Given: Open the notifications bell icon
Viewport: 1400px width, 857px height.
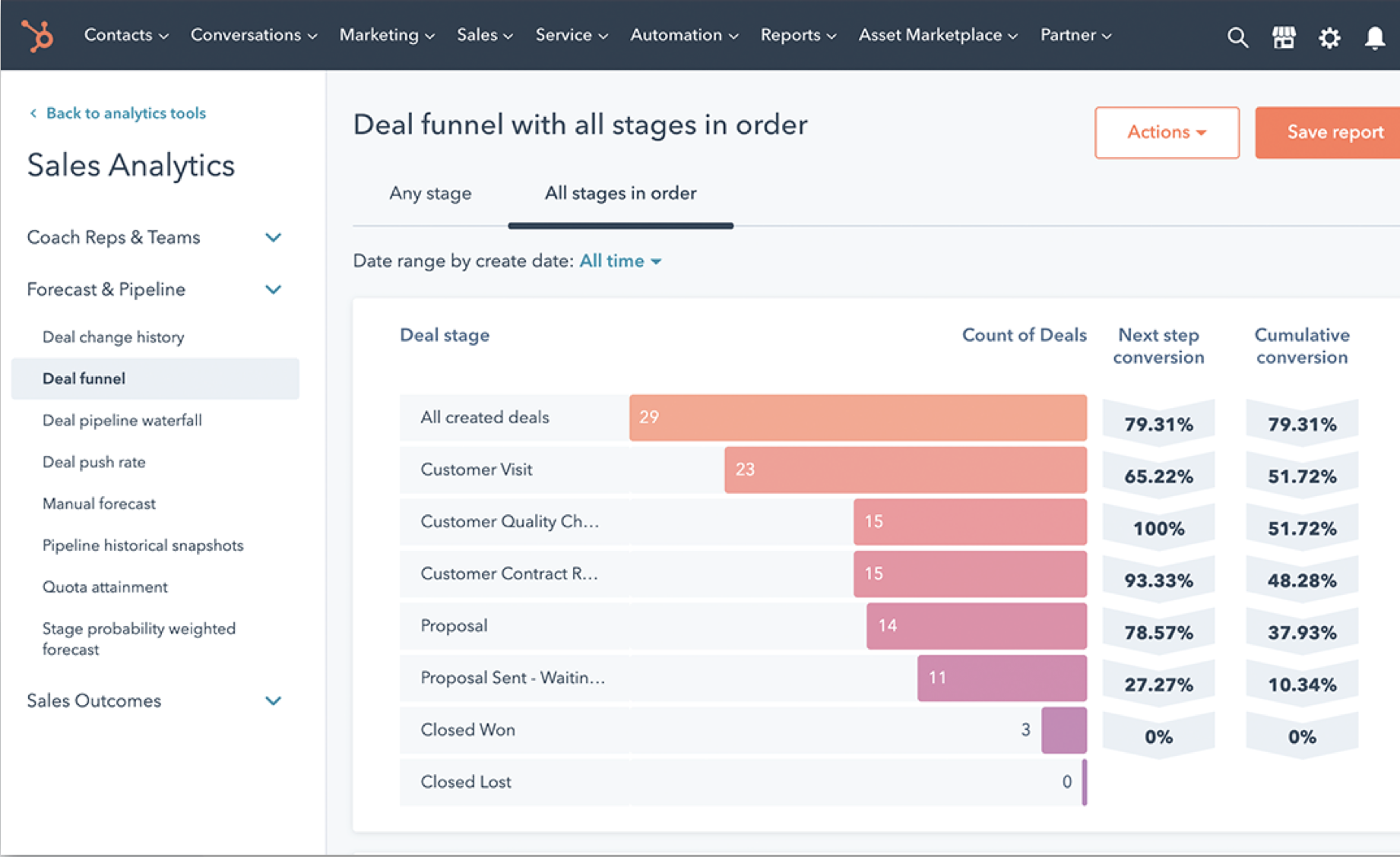Looking at the screenshot, I should (1374, 37).
